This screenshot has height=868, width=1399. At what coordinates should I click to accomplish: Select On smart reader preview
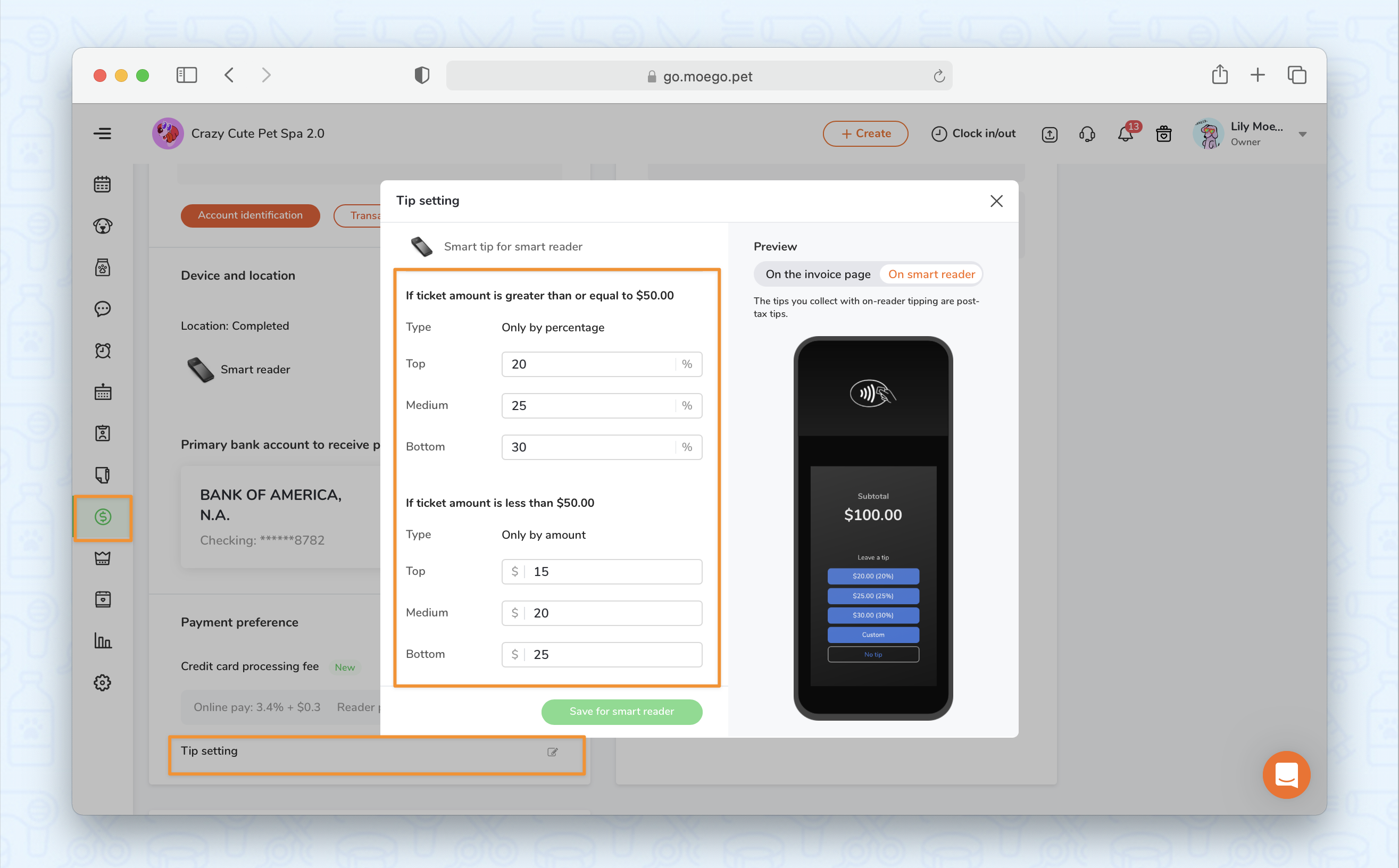[x=931, y=274]
